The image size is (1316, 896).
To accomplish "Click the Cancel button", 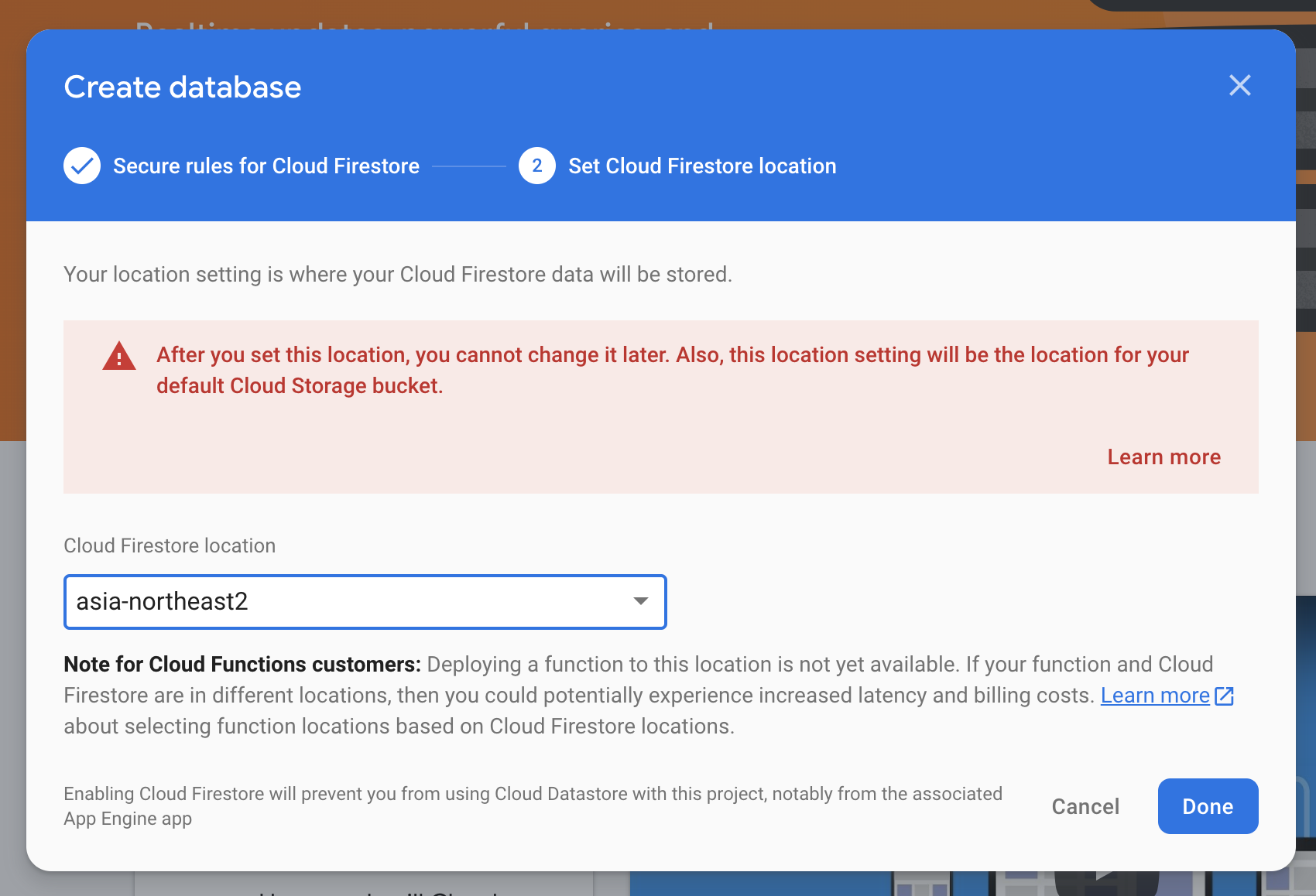I will [x=1085, y=806].
